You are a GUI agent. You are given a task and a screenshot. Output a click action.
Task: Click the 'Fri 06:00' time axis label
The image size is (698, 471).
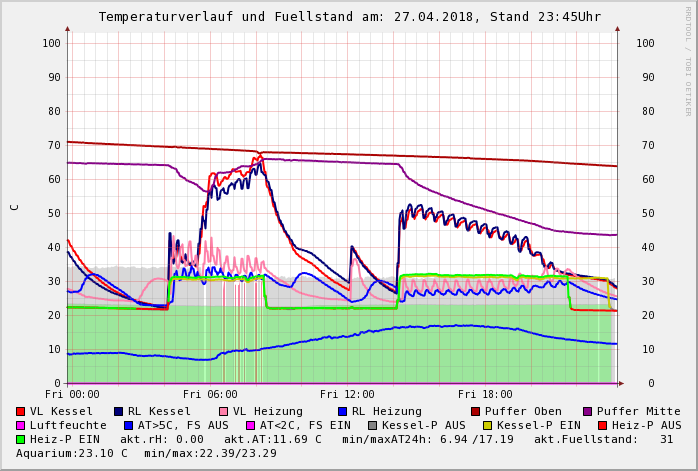(209, 394)
